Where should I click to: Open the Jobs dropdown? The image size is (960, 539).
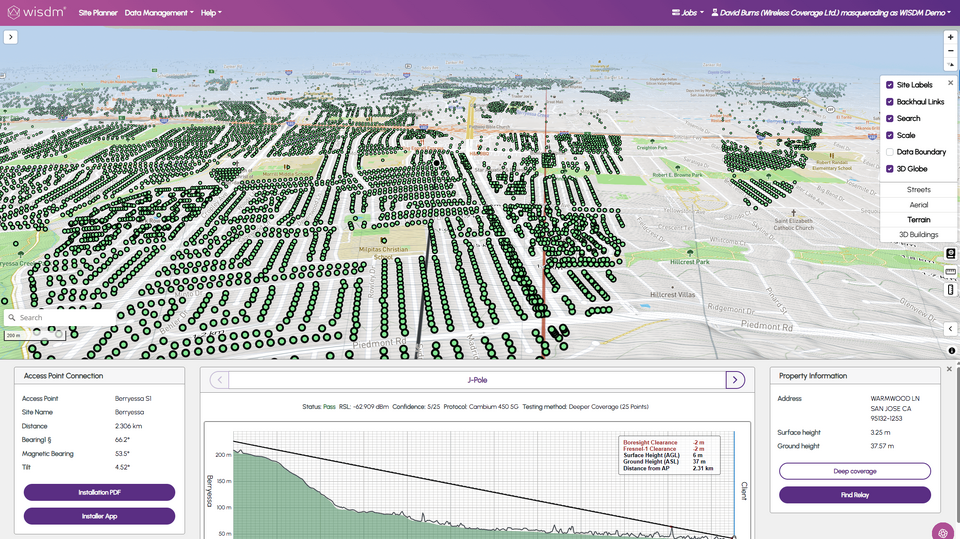coord(688,13)
